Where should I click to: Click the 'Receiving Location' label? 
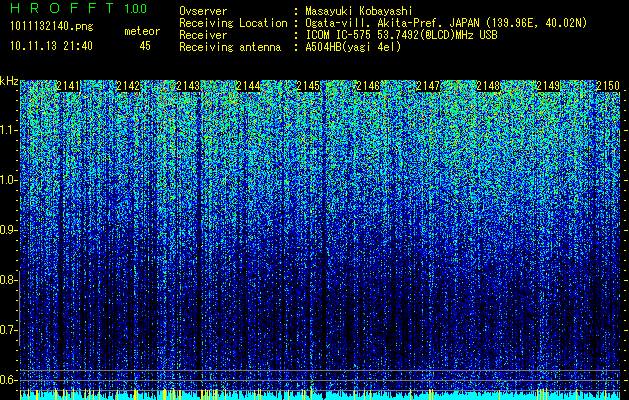233,23
